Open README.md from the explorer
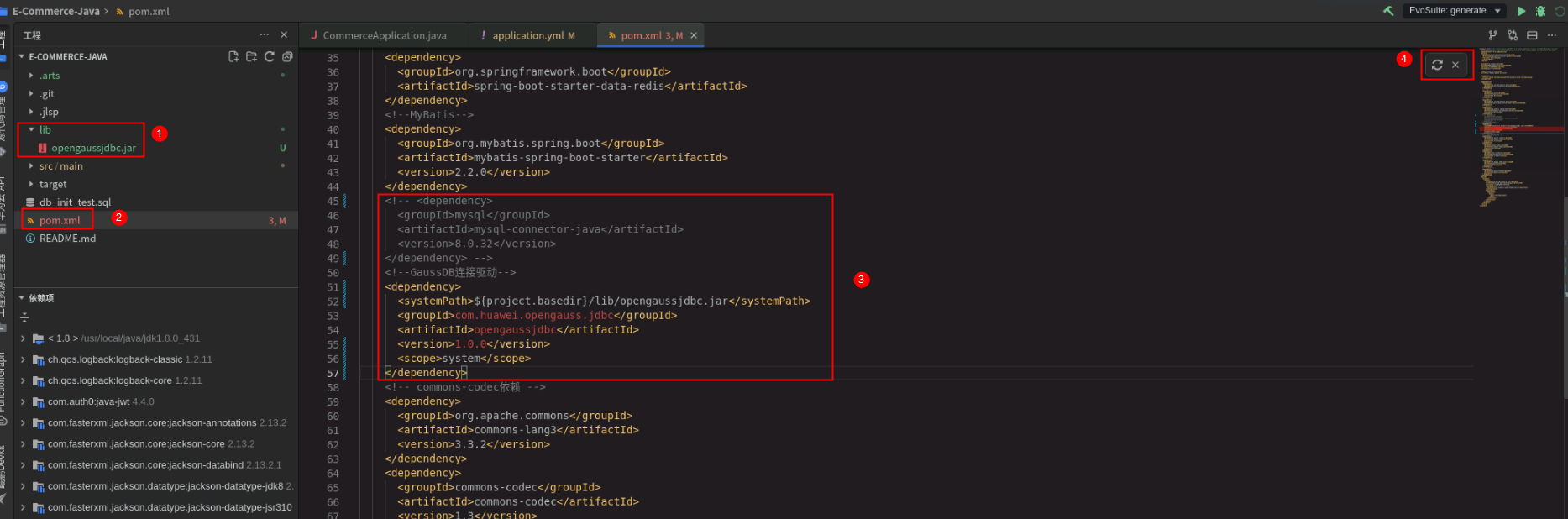The height and width of the screenshot is (519, 1568). [x=67, y=239]
